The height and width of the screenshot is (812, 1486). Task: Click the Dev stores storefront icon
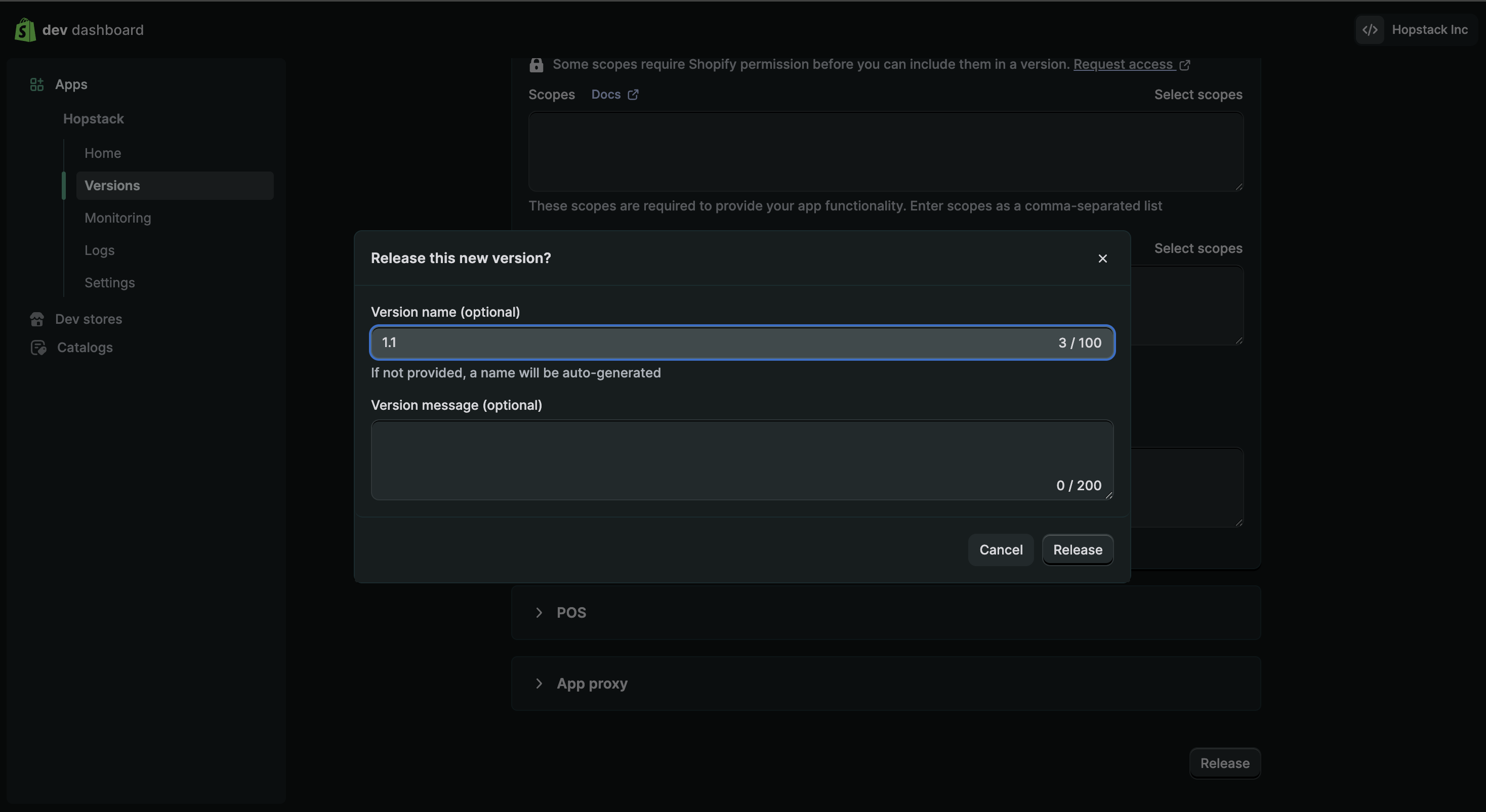pyautogui.click(x=37, y=319)
